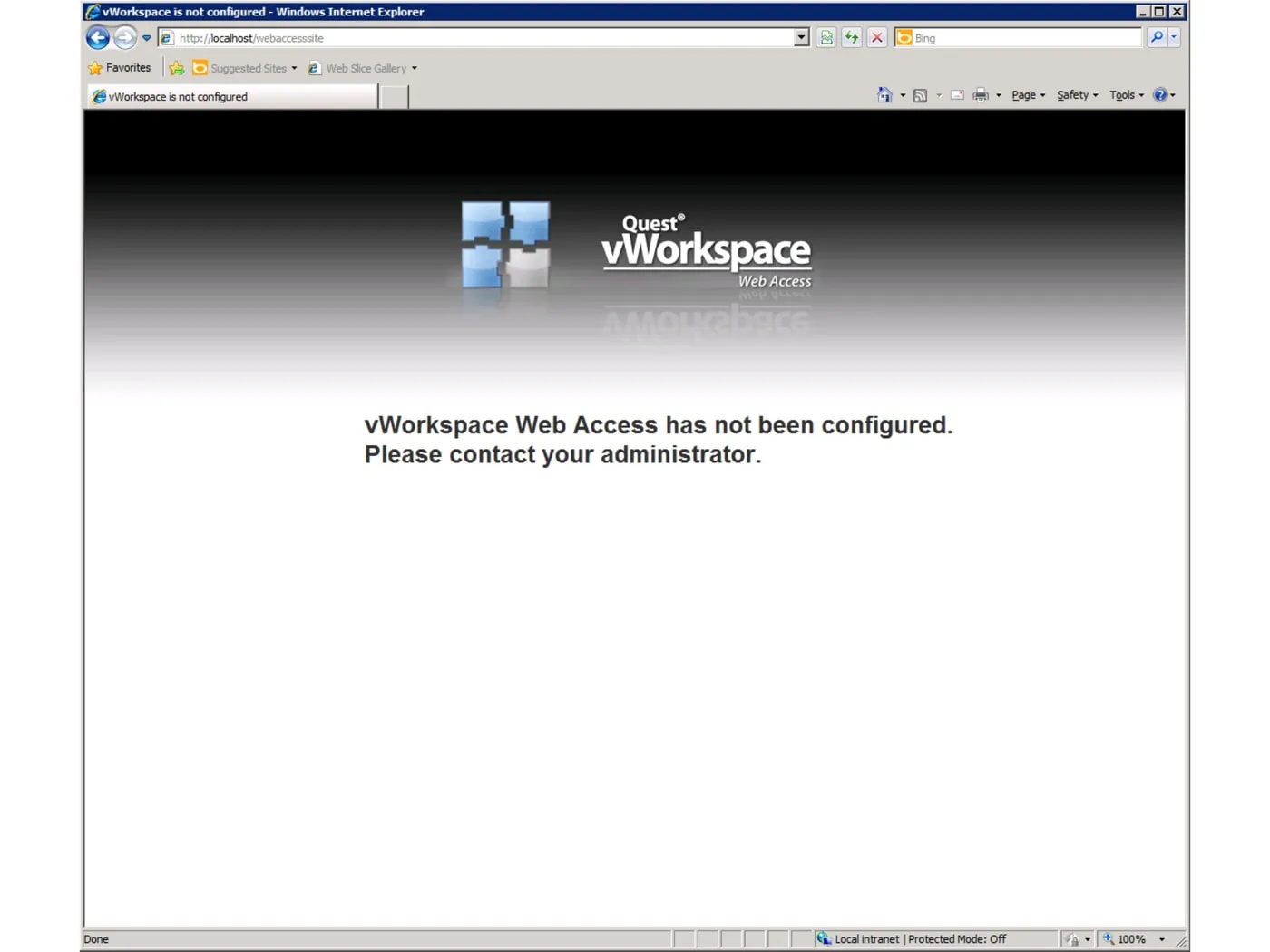Click the Read Mail envelope icon
Image resolution: width=1270 pixels, height=952 pixels.
(957, 95)
